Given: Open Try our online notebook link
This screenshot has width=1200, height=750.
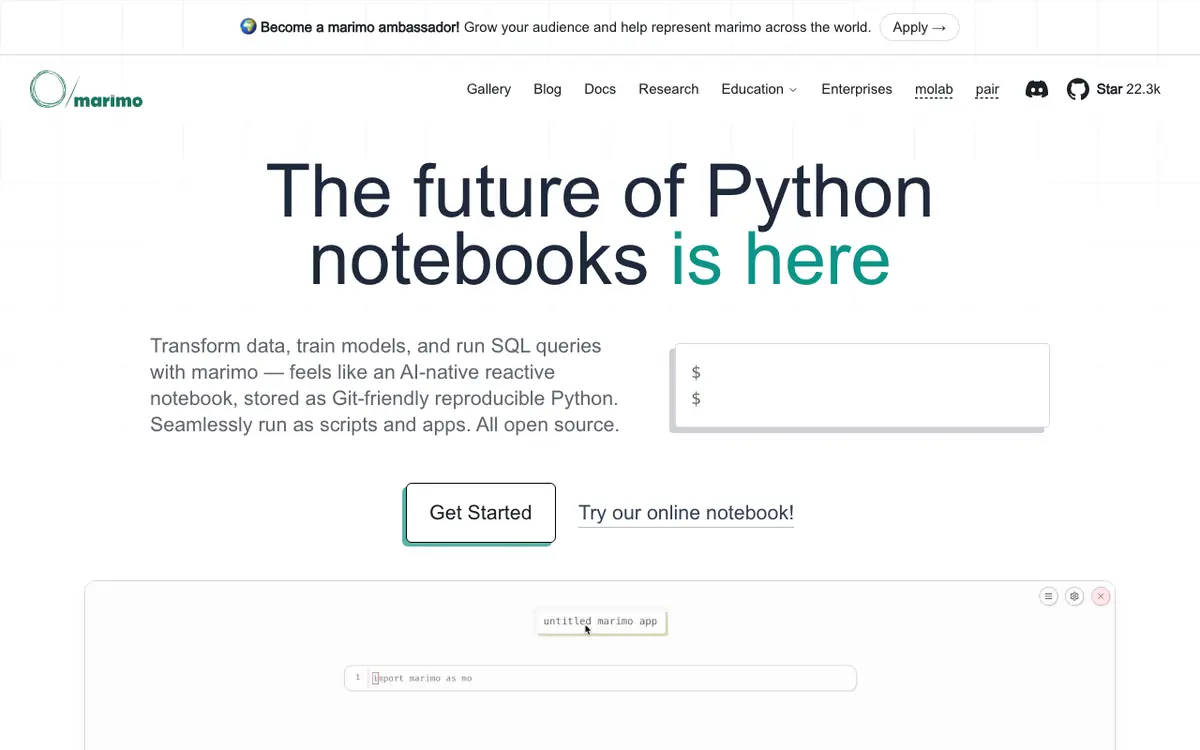Looking at the screenshot, I should (x=686, y=513).
